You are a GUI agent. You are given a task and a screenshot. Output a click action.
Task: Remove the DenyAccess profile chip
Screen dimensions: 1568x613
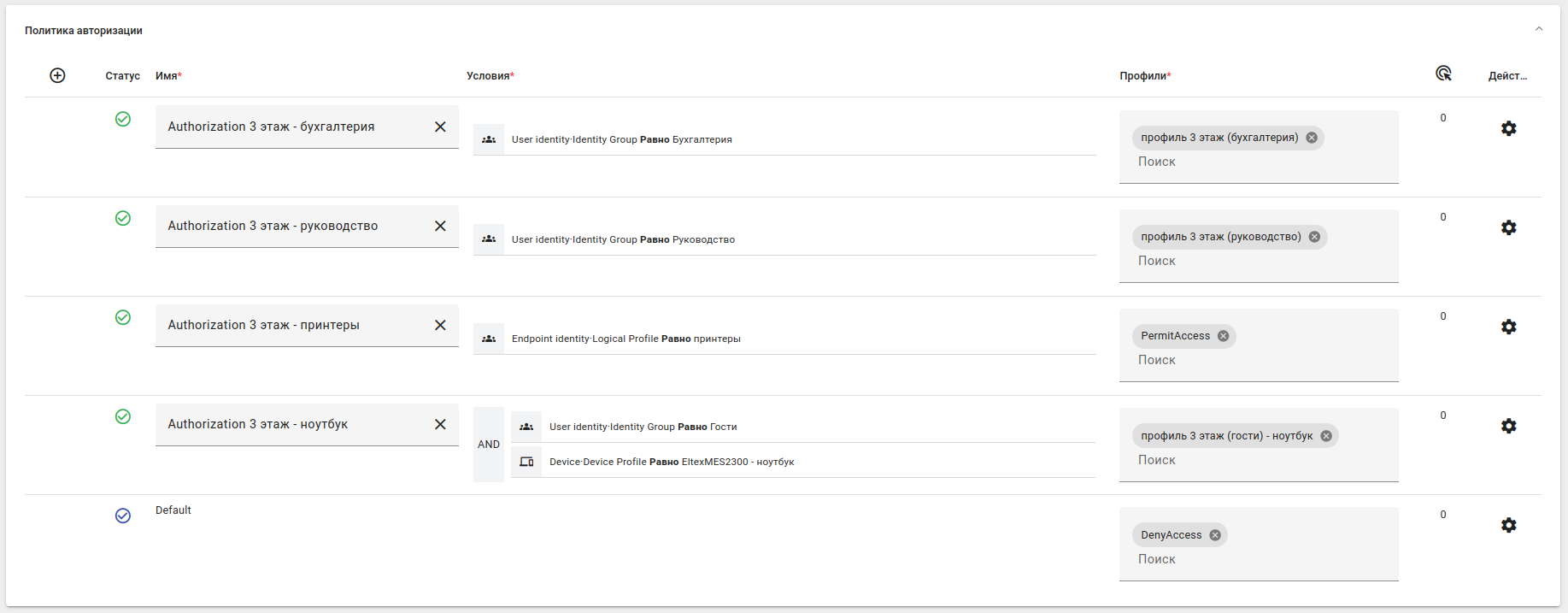(x=1214, y=535)
